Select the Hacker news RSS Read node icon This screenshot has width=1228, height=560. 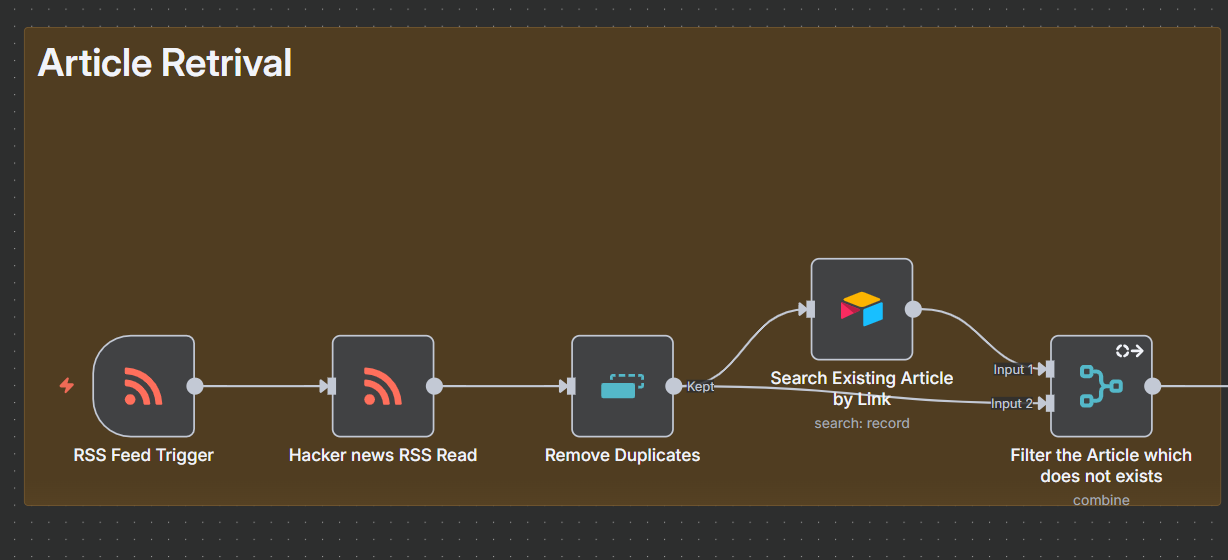[382, 386]
